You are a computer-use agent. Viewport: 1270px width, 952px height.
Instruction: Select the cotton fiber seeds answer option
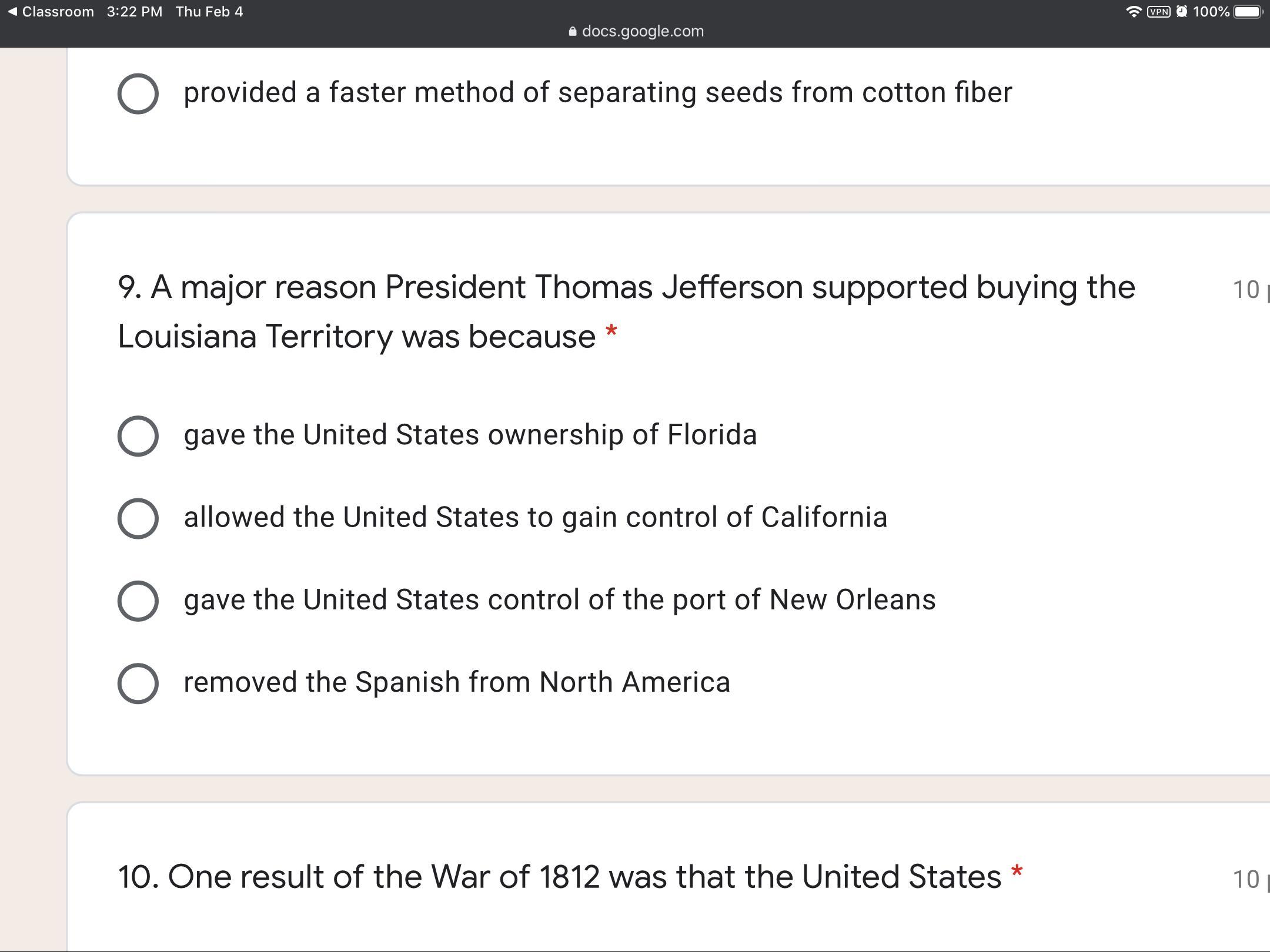click(x=138, y=93)
